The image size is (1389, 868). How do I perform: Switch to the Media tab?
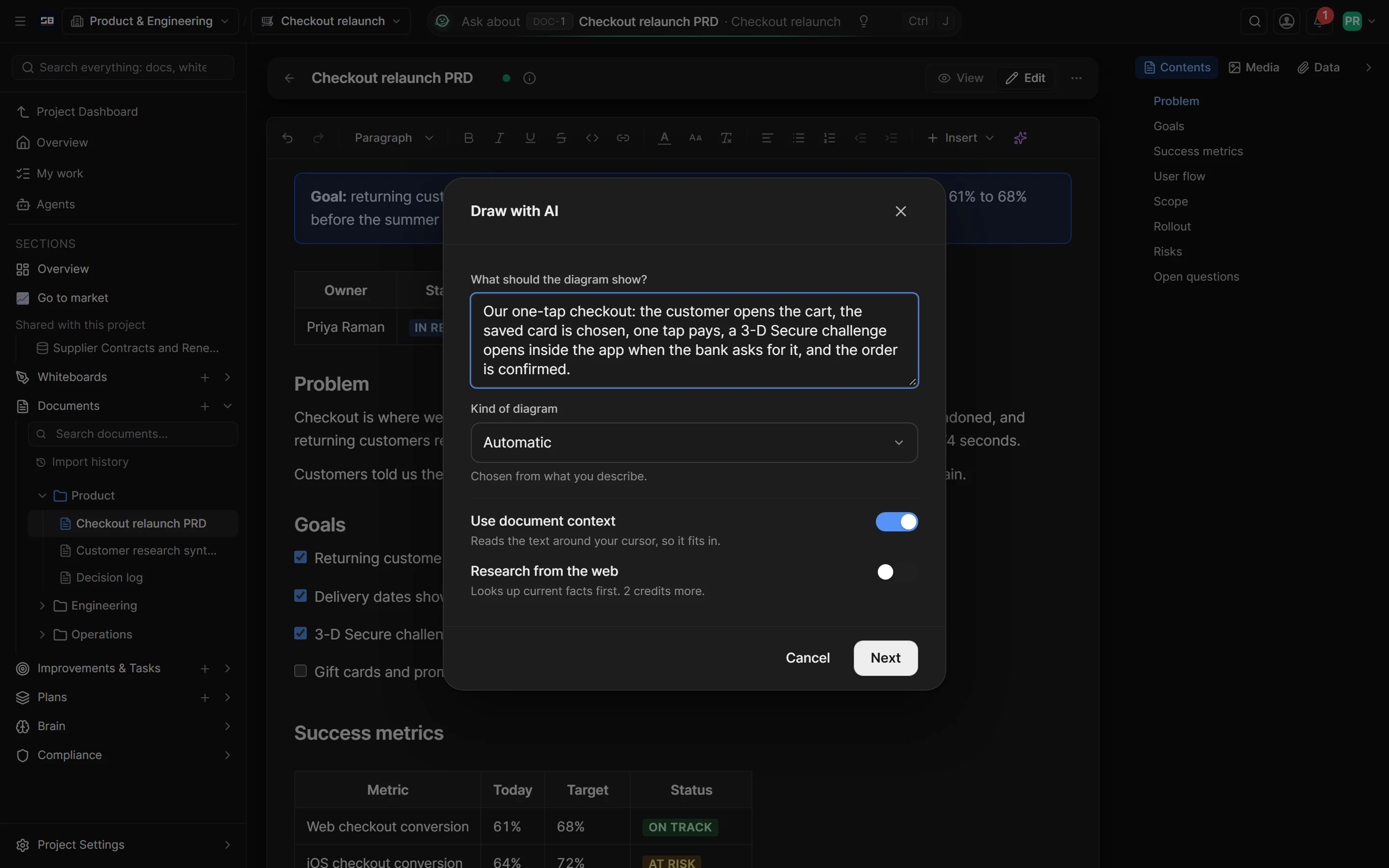1253,67
